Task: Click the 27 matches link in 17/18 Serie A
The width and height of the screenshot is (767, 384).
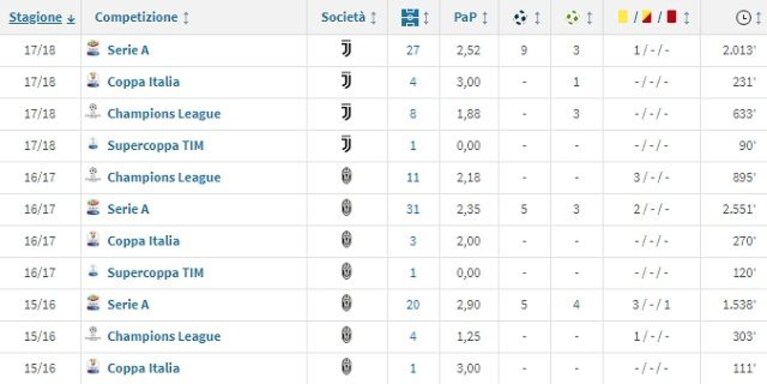Action: click(x=412, y=50)
